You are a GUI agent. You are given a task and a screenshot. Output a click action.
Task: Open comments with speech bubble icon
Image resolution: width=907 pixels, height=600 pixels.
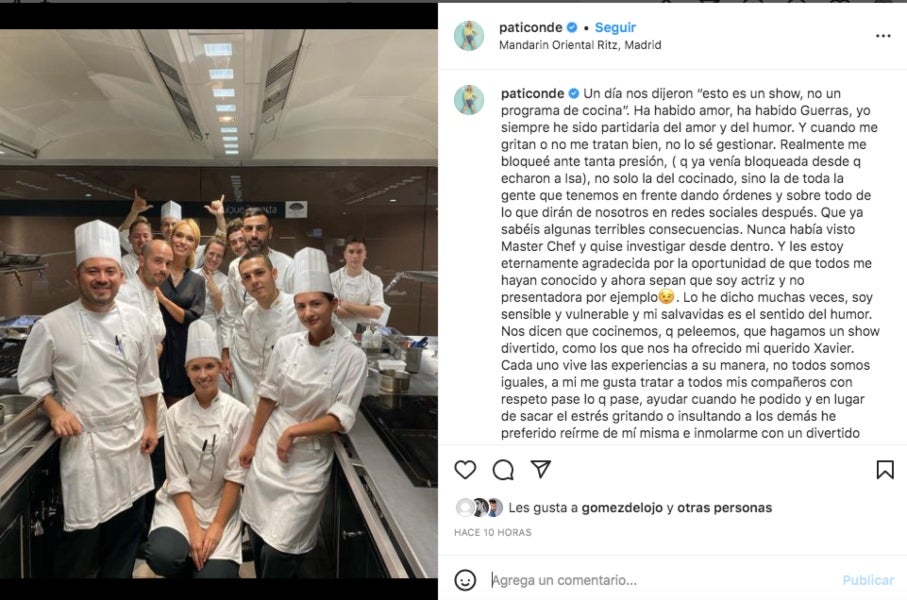(503, 470)
